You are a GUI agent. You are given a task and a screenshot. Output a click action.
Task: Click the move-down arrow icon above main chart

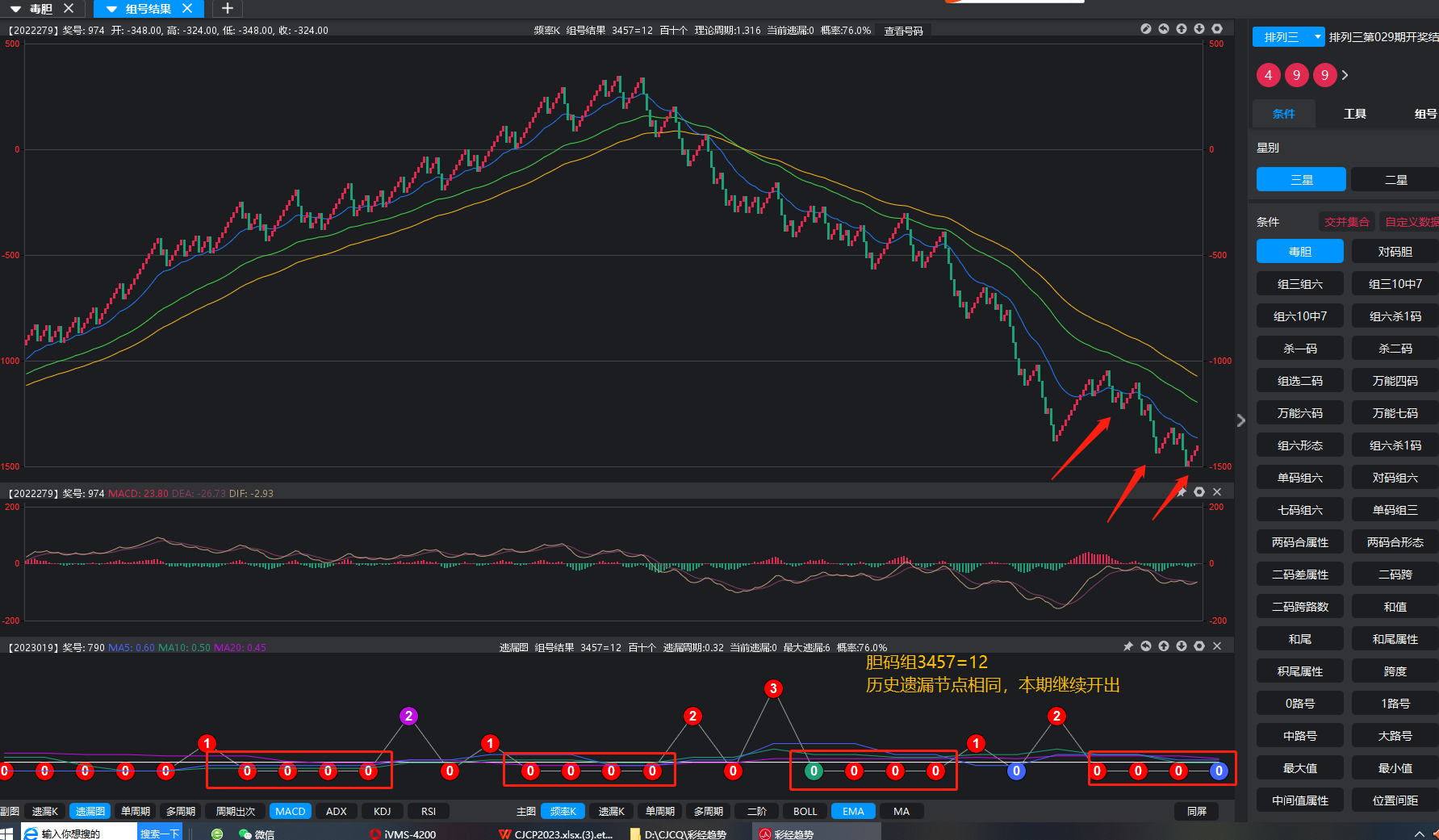coord(1199,29)
